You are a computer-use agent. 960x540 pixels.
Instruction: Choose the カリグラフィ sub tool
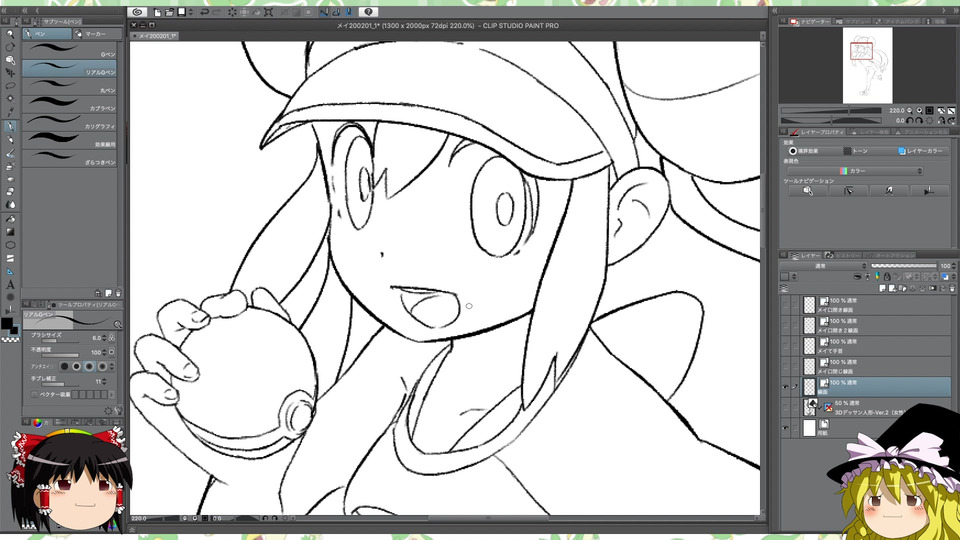click(x=69, y=121)
